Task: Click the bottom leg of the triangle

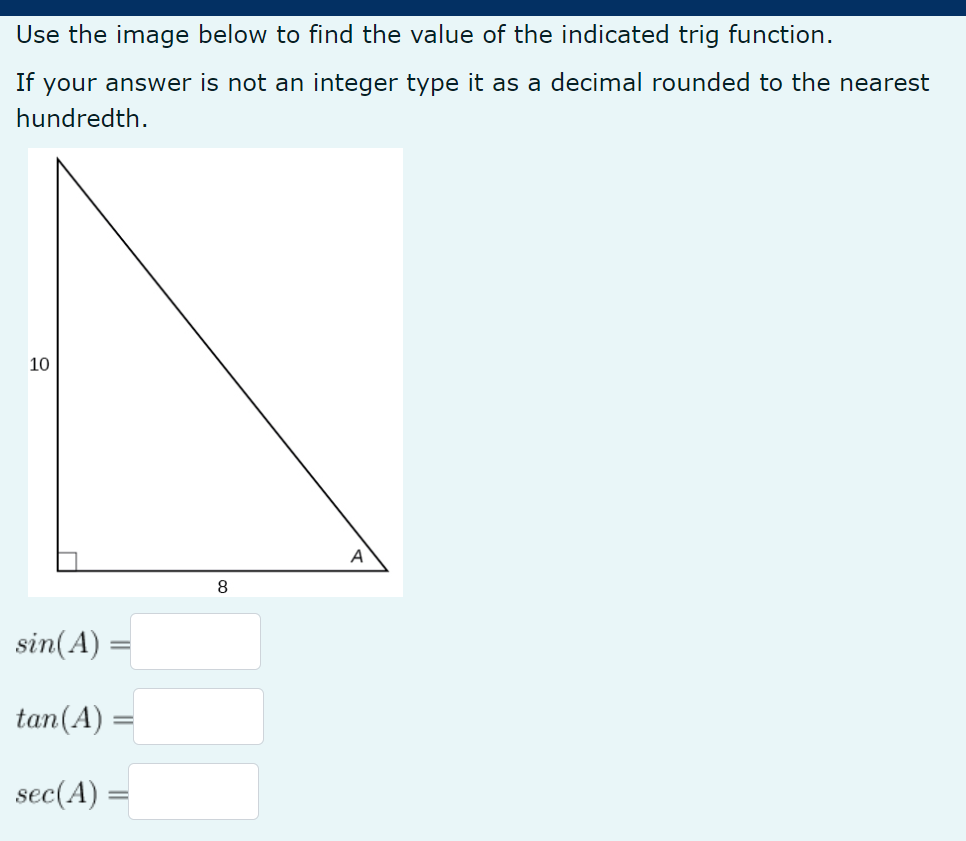Action: click(x=220, y=570)
